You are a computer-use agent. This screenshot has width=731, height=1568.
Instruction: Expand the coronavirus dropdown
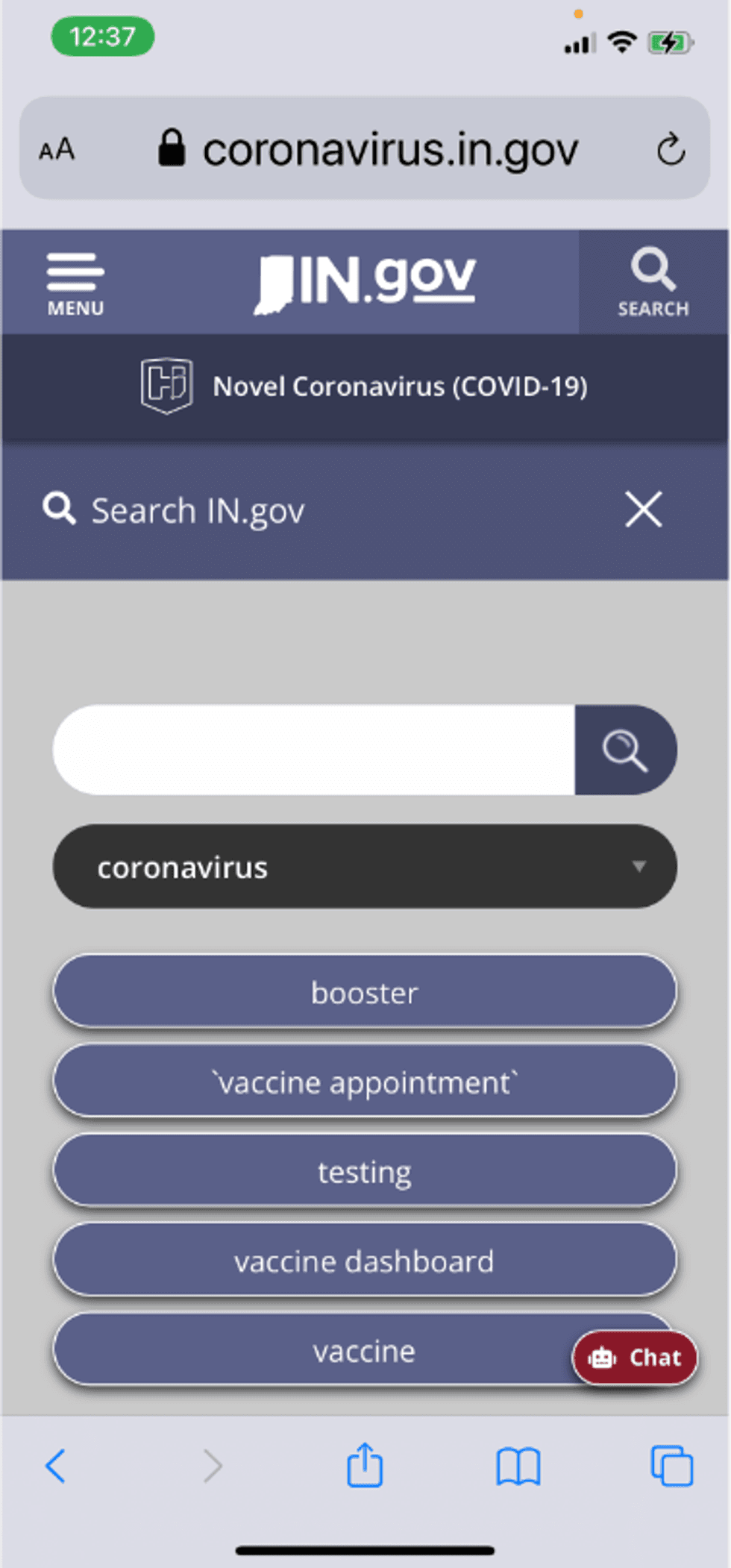(x=365, y=867)
